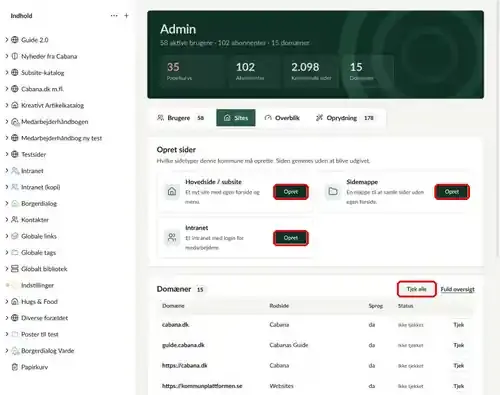Screen dimensions: 500x395
Task: Select the Guide 2.0 globe icon
Action: click(15, 40)
